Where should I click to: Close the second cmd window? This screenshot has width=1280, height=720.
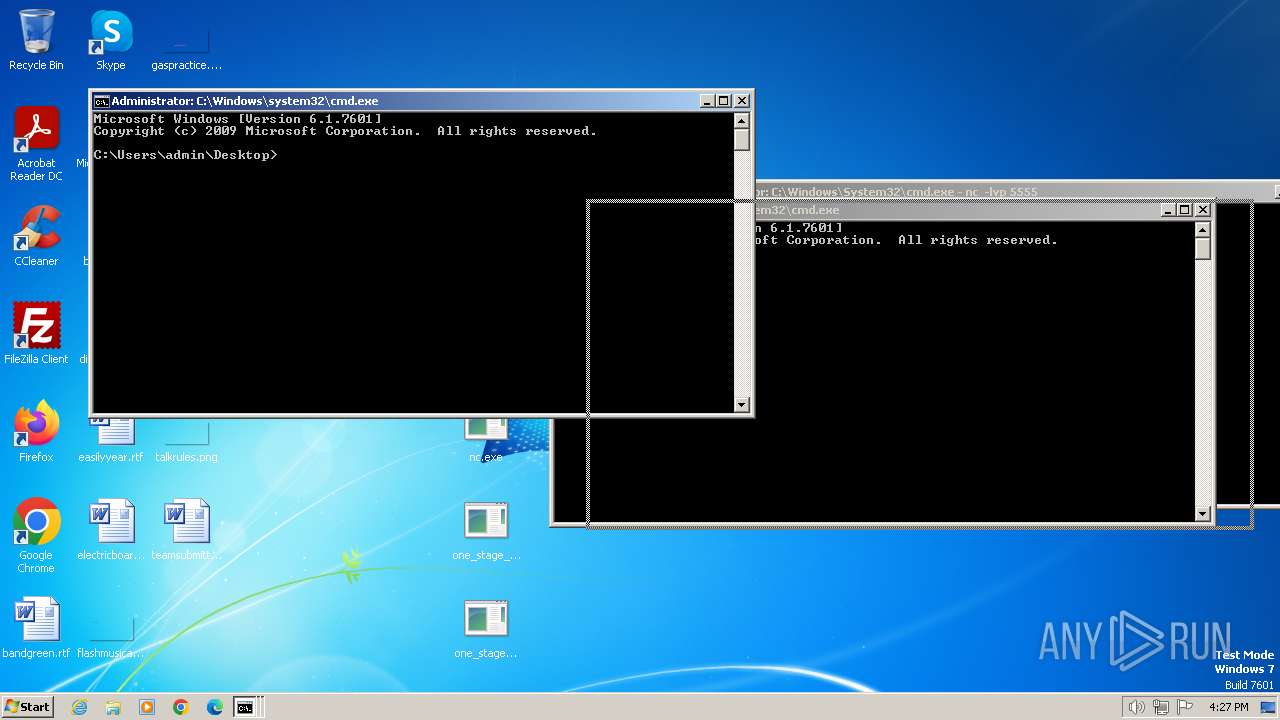1203,210
